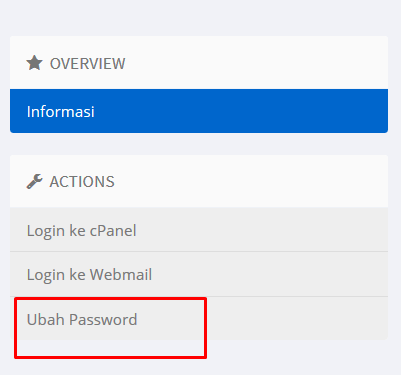Choose Ubah Password from the Actions list
Screen dimensions: 401x375
(x=199, y=318)
